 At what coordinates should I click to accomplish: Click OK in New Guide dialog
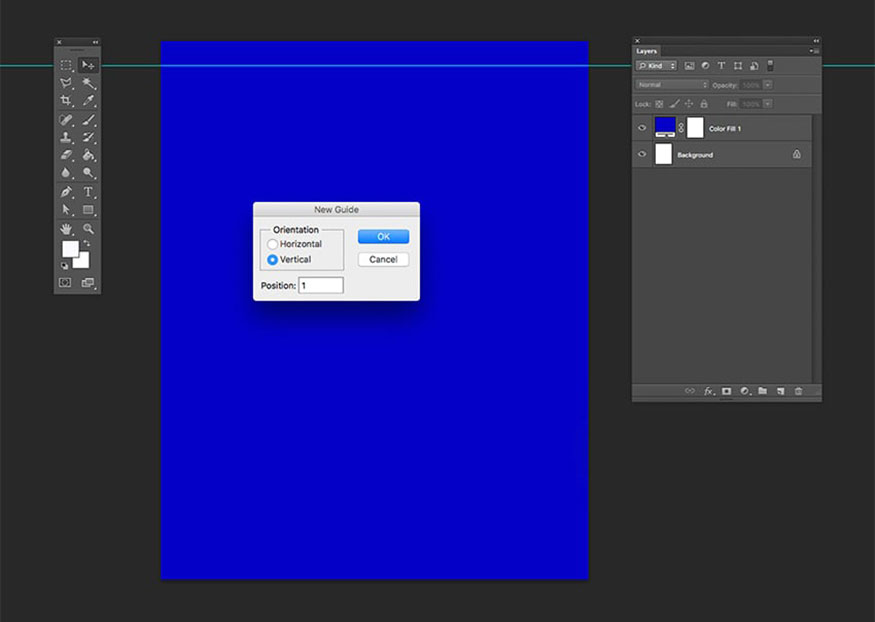[383, 237]
